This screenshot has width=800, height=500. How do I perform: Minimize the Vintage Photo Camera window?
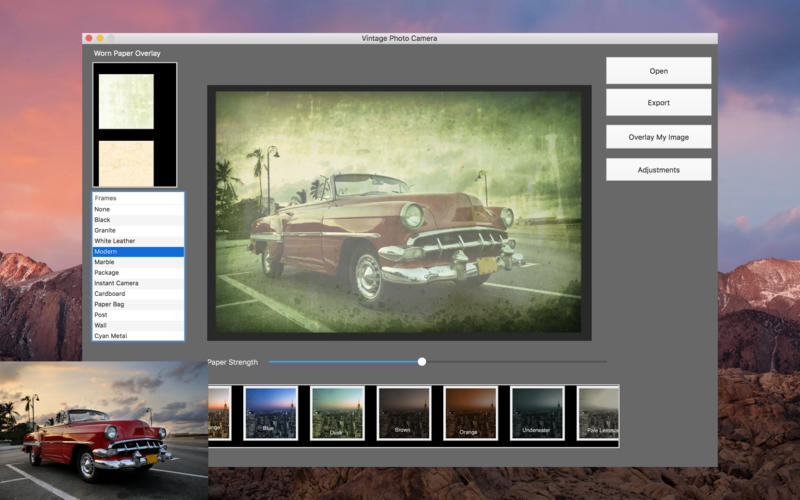coord(100,38)
